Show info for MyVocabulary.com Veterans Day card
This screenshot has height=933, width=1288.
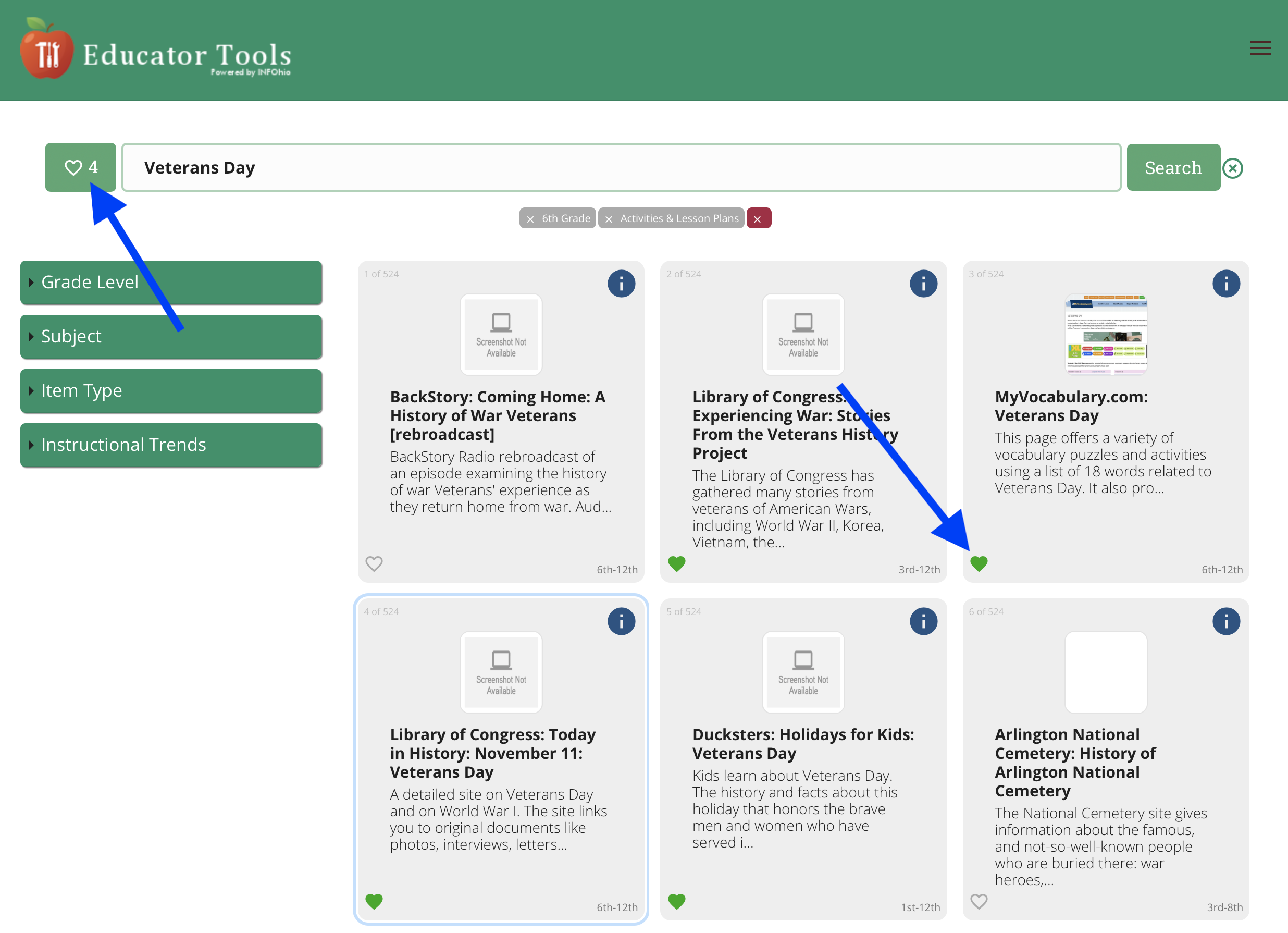click(x=1226, y=283)
